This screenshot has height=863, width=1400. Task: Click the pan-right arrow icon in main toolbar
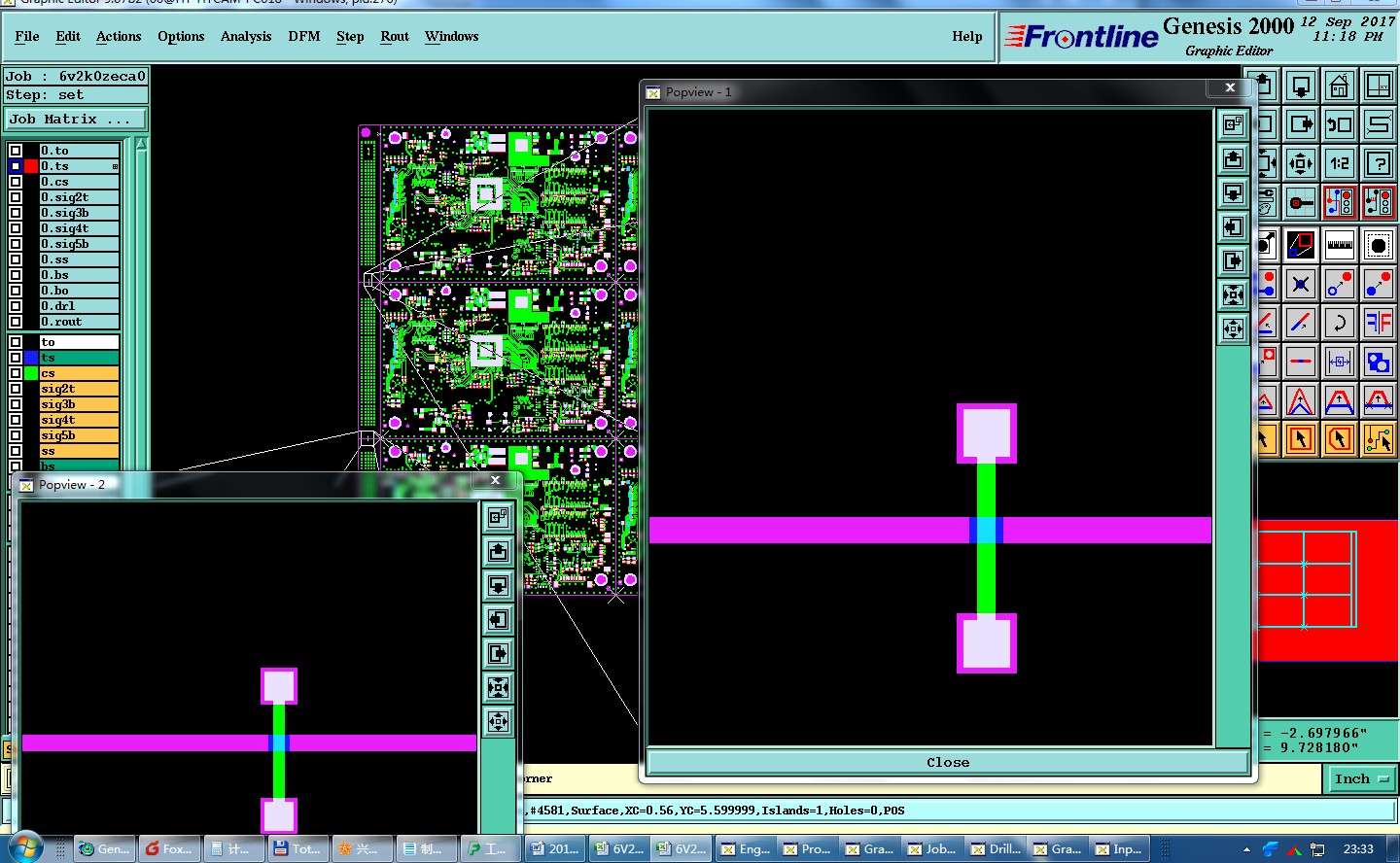coord(1301,124)
